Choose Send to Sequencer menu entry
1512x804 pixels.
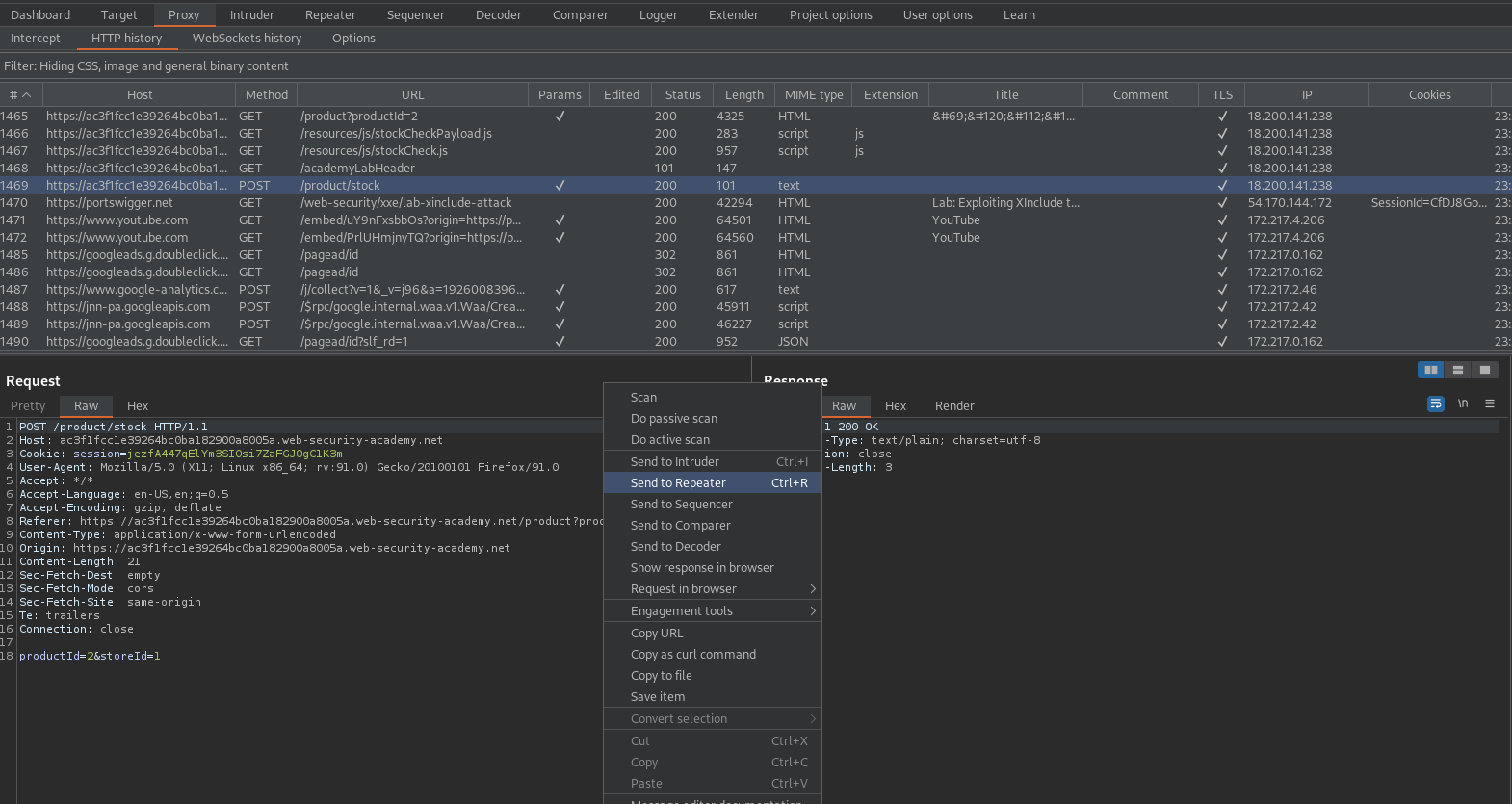tap(713, 505)
